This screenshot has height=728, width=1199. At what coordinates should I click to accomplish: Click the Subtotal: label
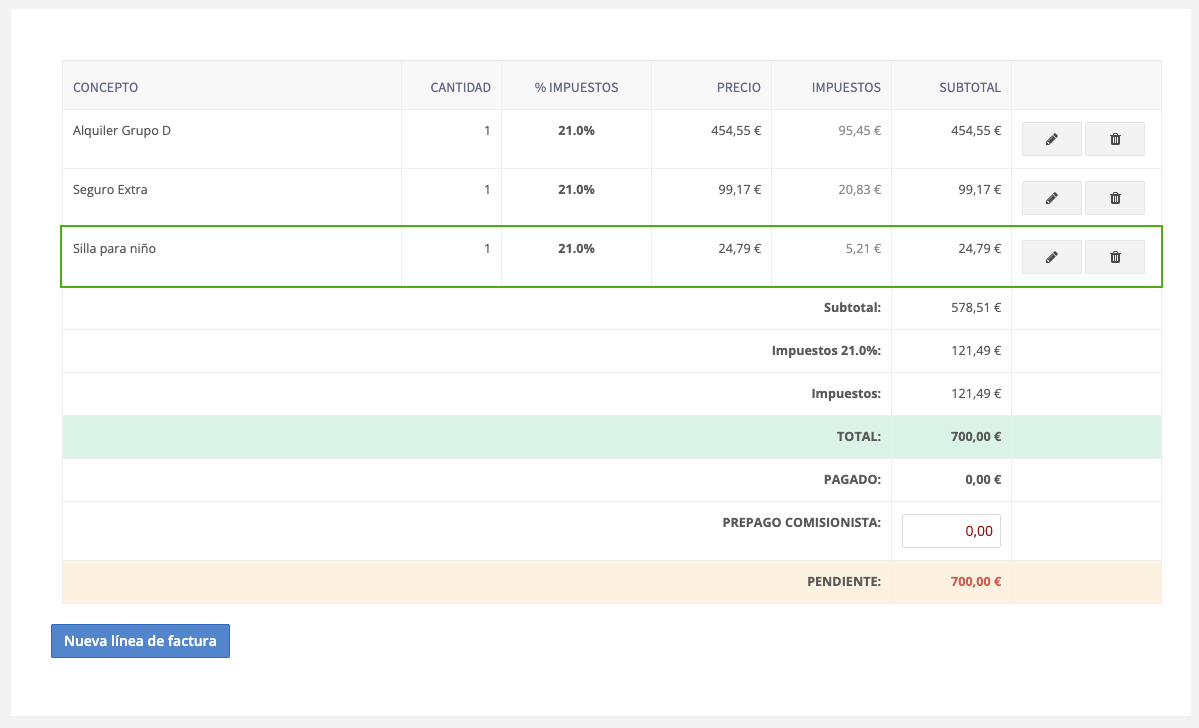[852, 307]
